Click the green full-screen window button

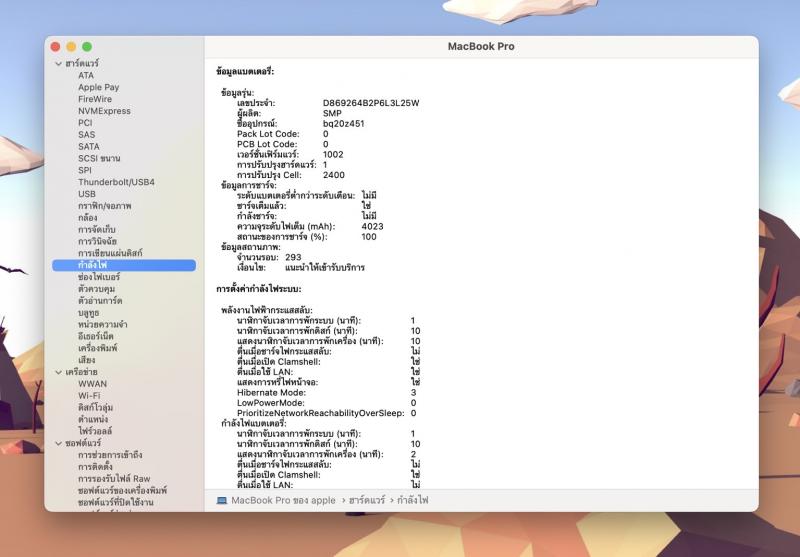[x=87, y=47]
